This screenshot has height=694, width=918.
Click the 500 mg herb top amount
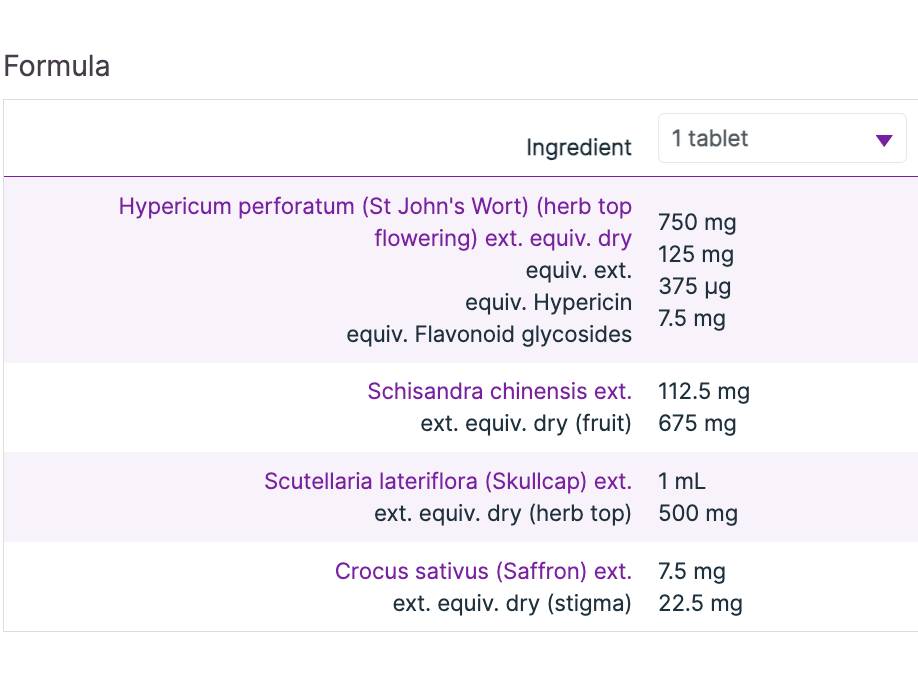[698, 514]
